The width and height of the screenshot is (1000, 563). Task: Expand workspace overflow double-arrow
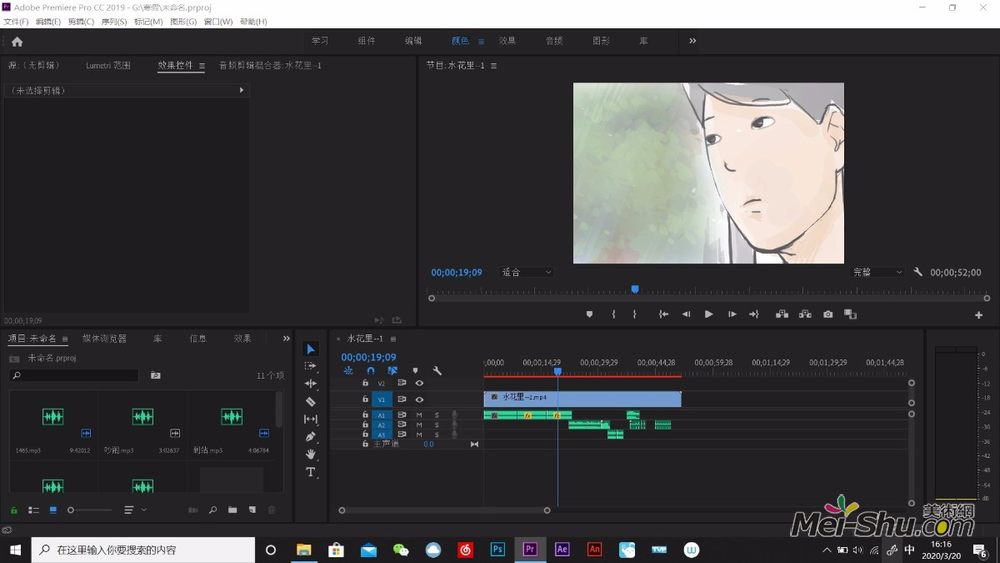click(692, 41)
